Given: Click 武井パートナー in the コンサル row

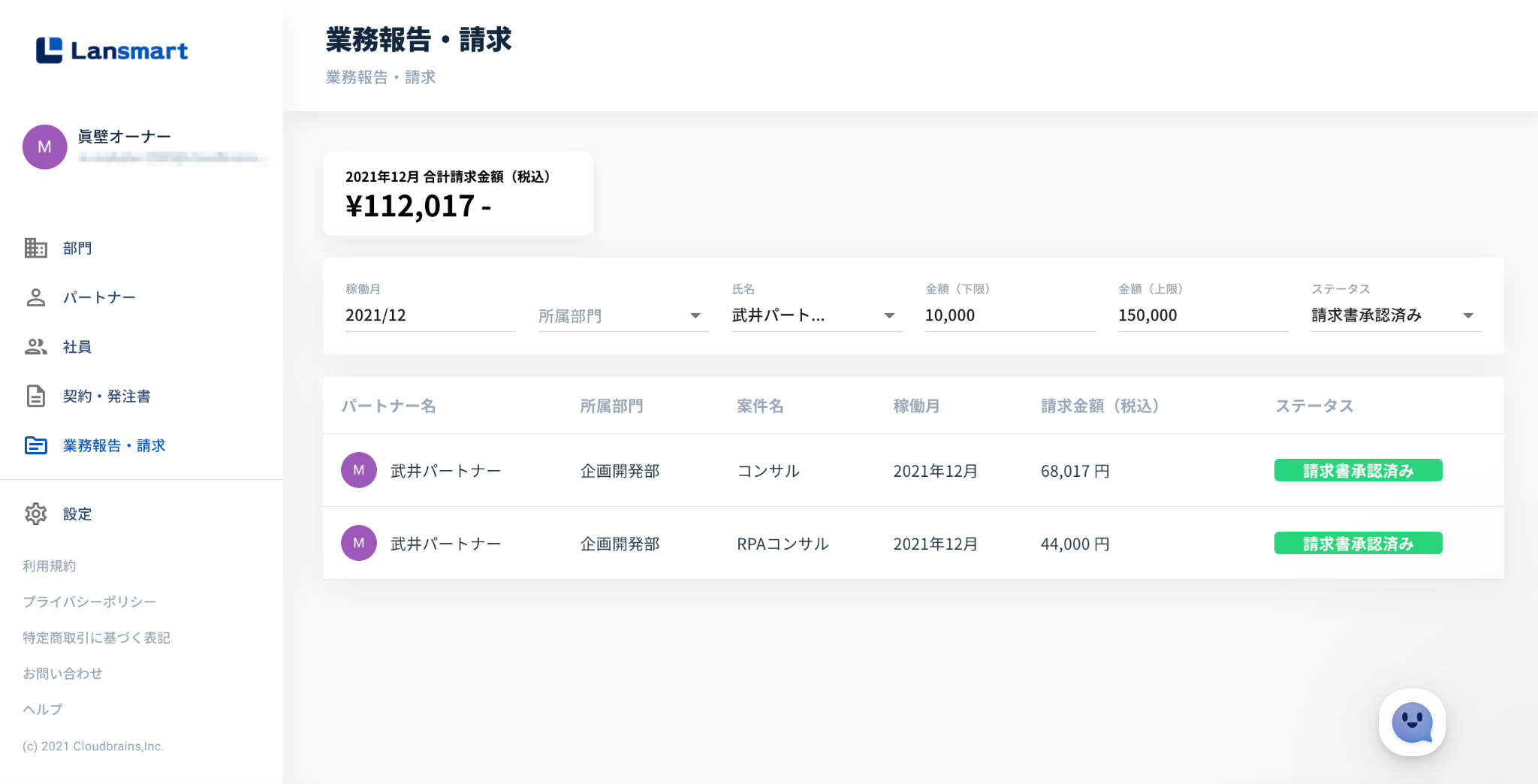Looking at the screenshot, I should 446,471.
